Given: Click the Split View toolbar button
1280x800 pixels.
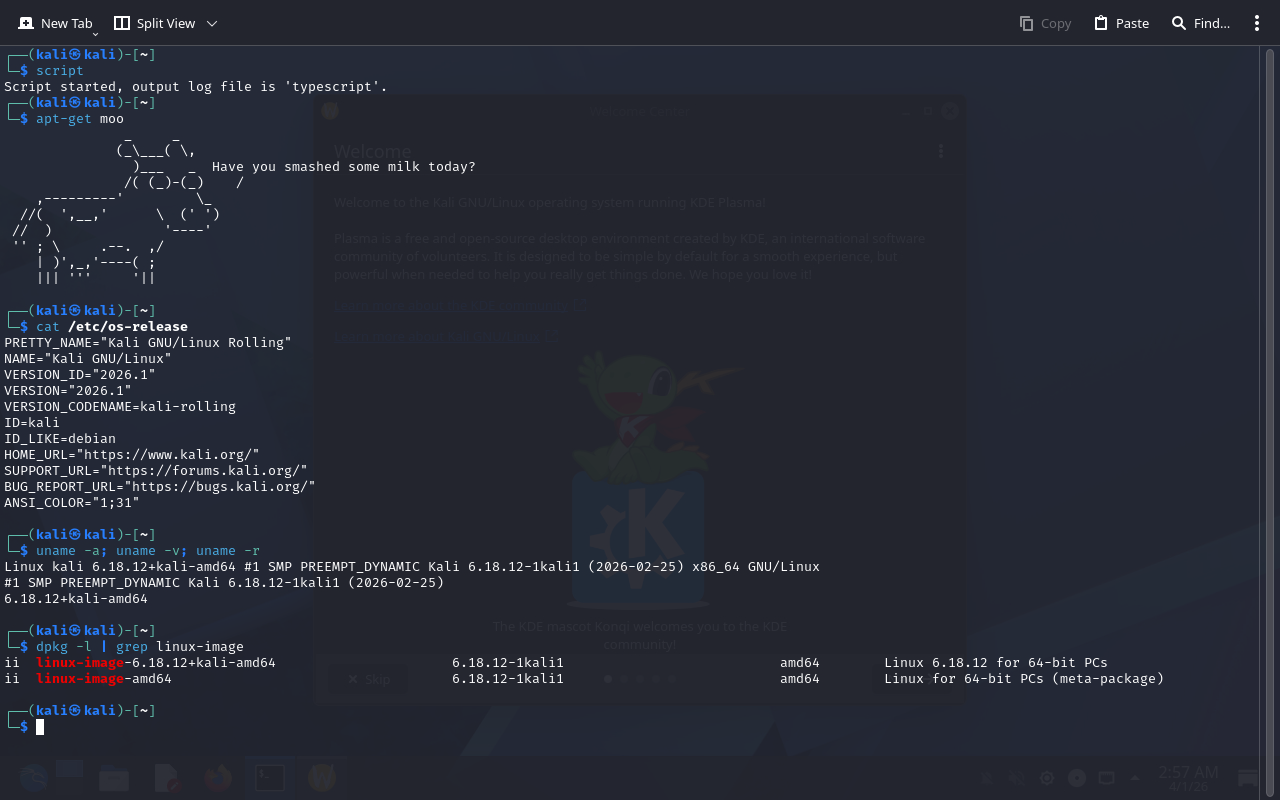Looking at the screenshot, I should 153,23.
